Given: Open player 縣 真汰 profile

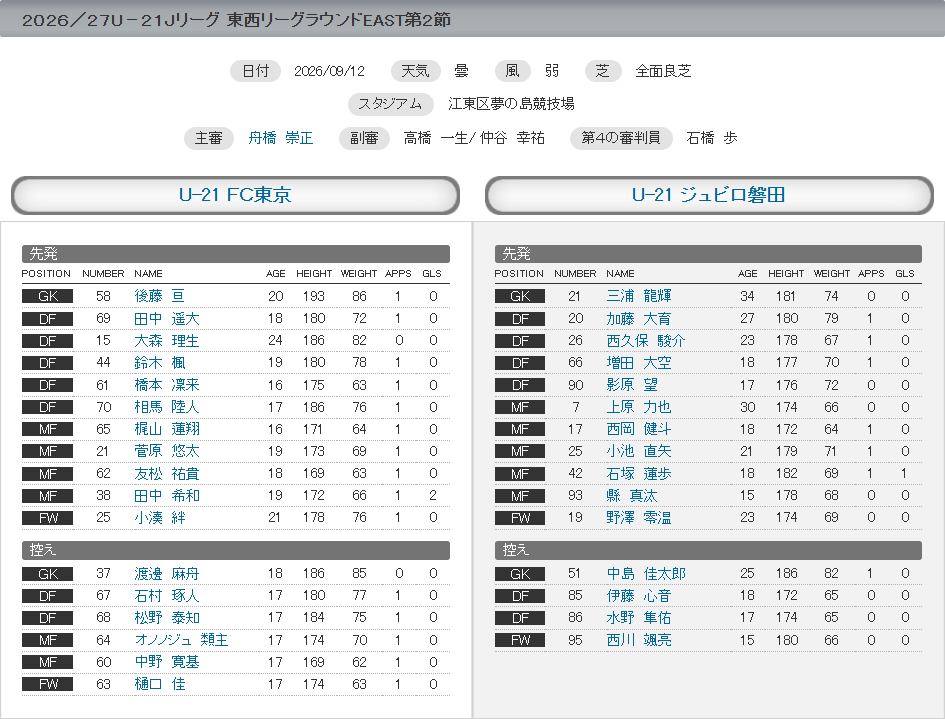Looking at the screenshot, I should tap(632, 495).
